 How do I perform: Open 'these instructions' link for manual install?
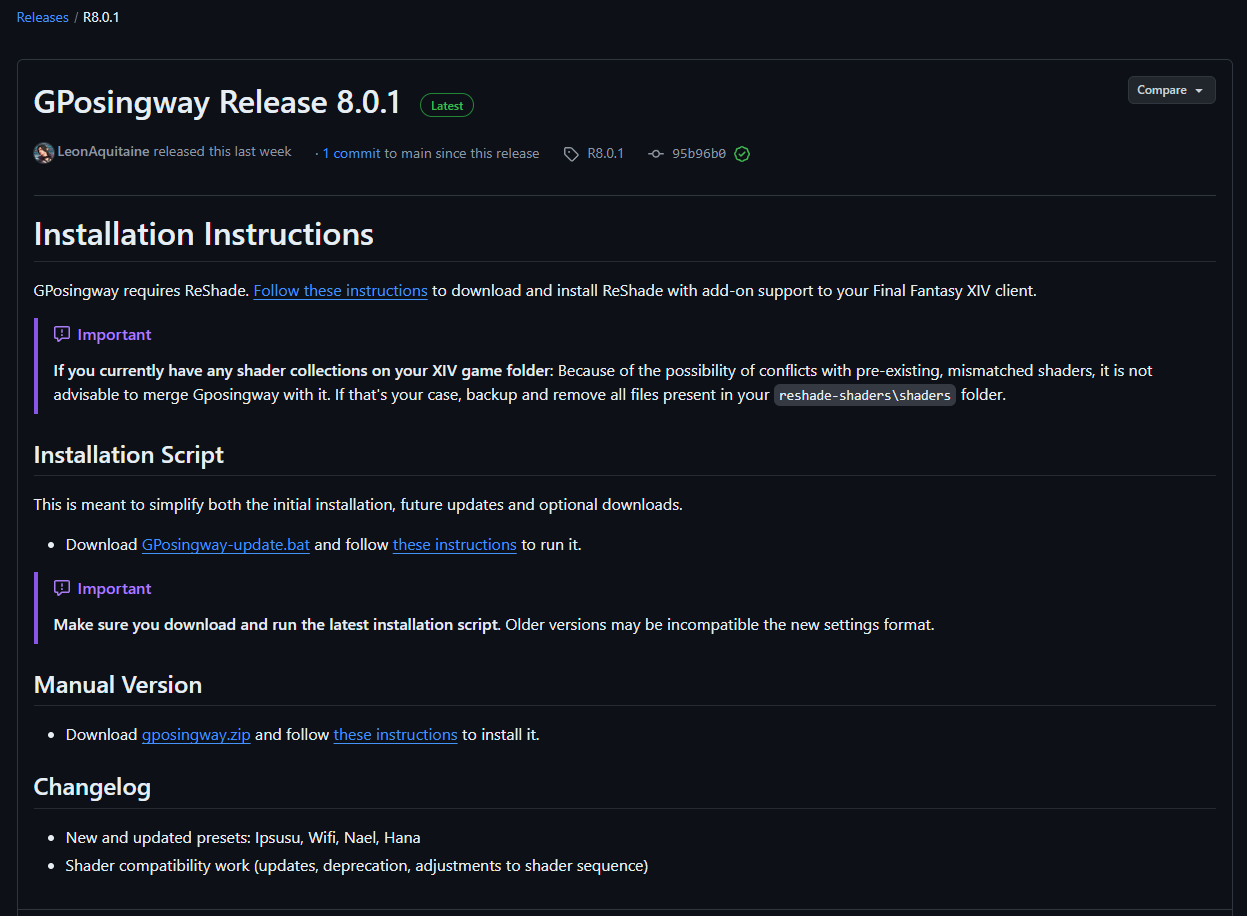click(x=395, y=735)
